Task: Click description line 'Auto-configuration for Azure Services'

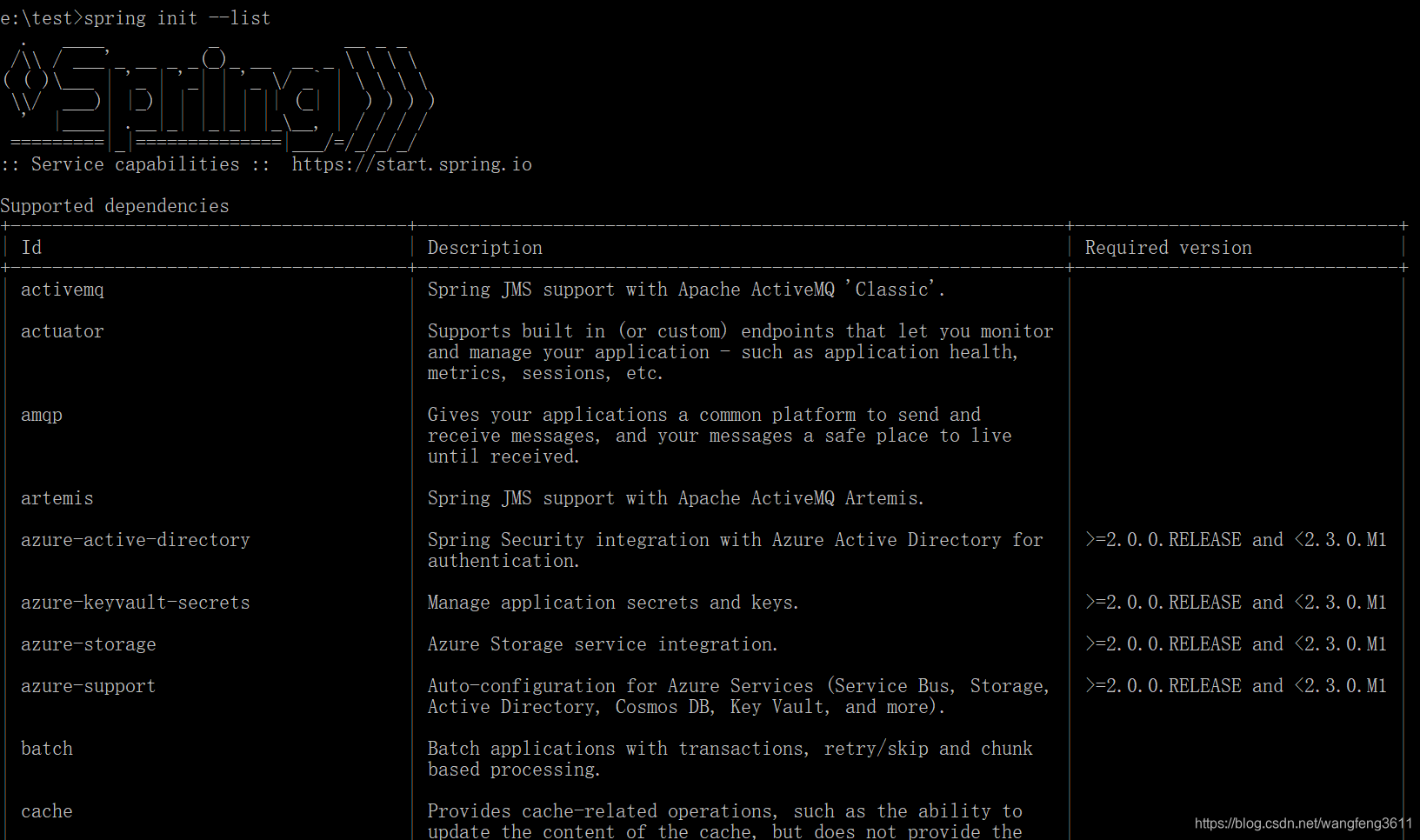Action: pos(738,686)
